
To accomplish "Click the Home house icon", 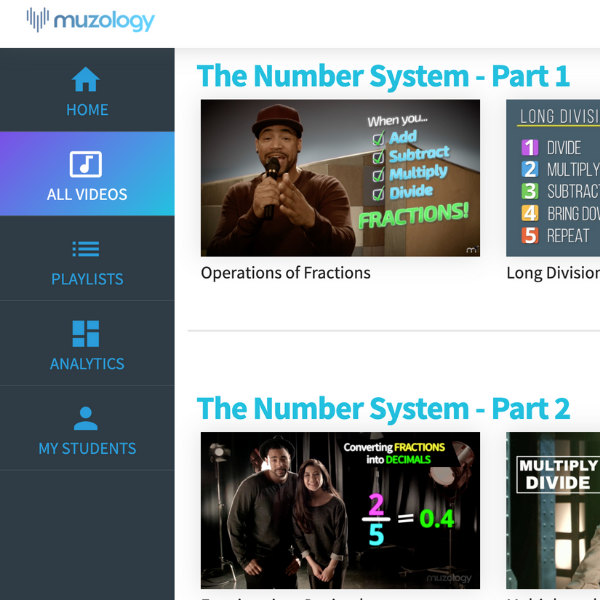I will (86, 79).
